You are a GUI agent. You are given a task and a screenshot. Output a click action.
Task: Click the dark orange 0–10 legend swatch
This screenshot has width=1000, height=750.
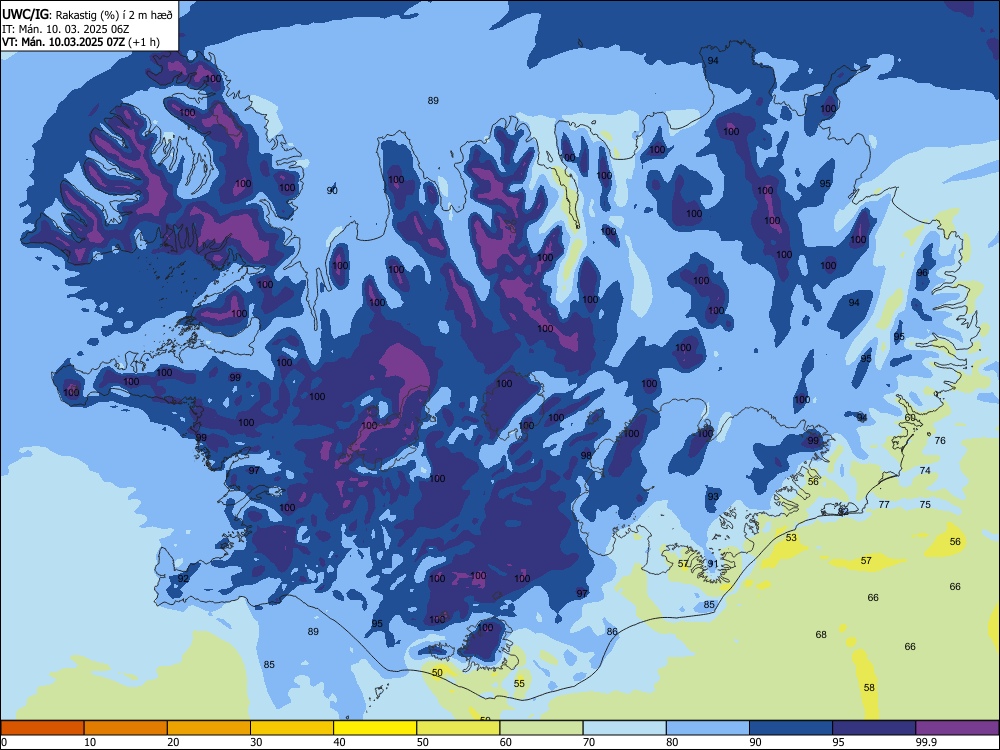42,728
